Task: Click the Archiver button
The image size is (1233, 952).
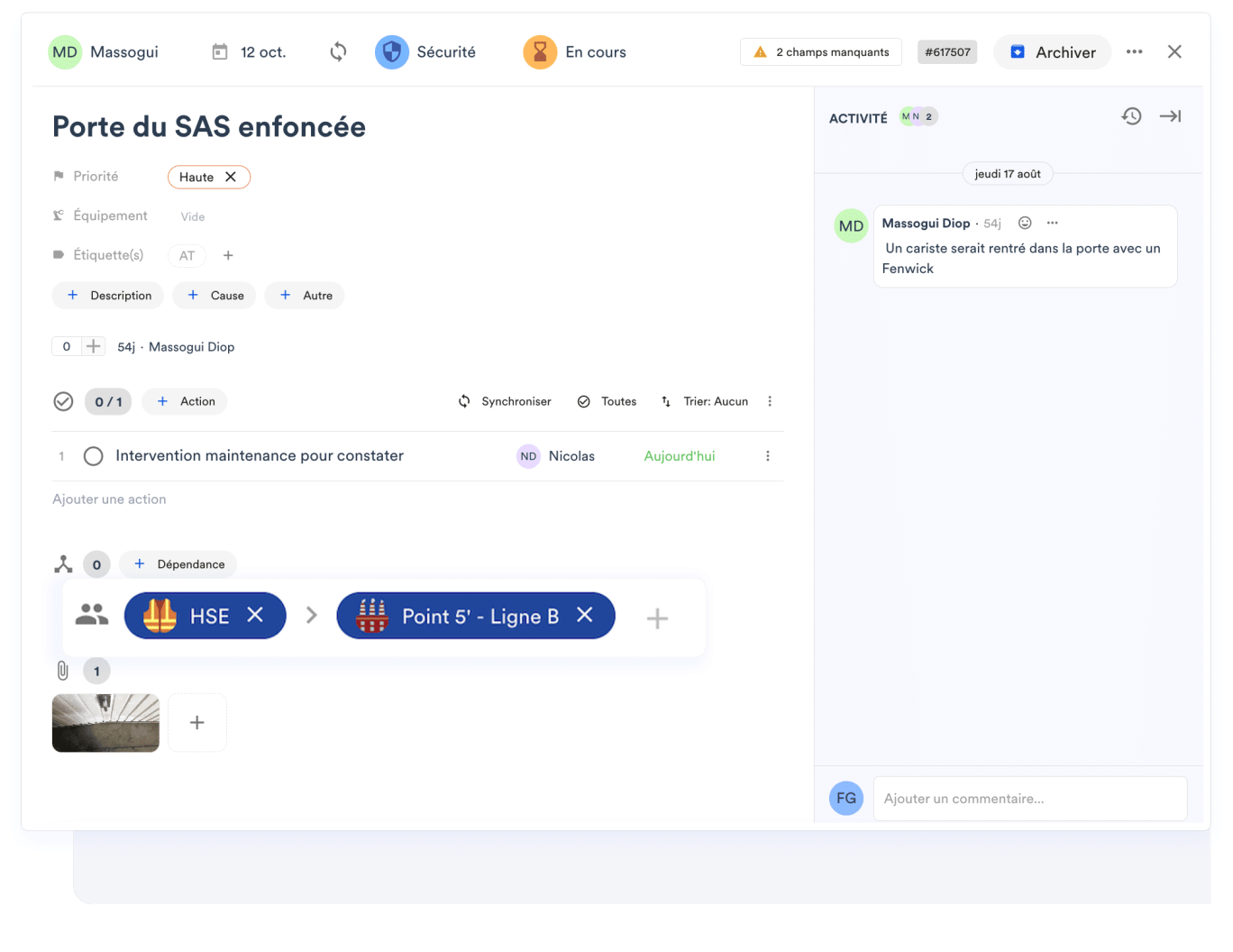Action: pos(1052,51)
